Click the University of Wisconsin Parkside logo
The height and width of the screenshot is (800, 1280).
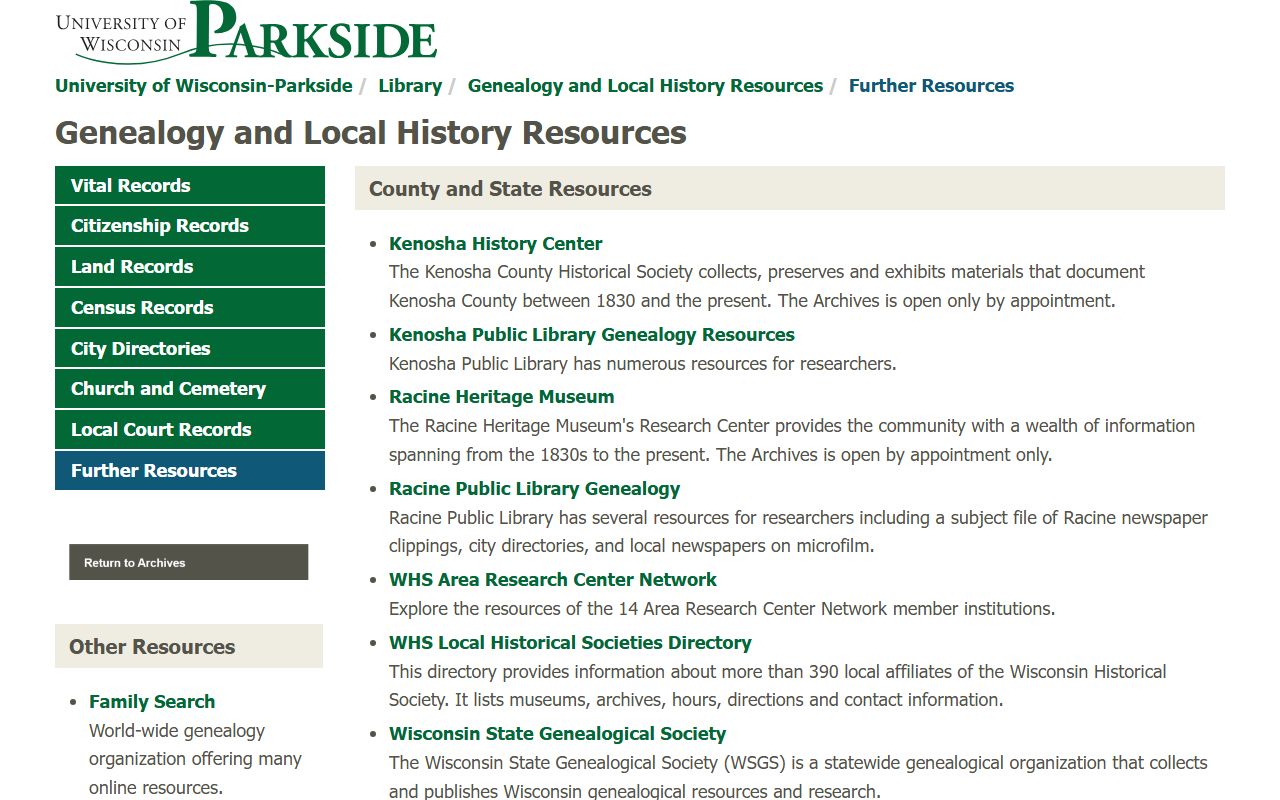click(246, 31)
